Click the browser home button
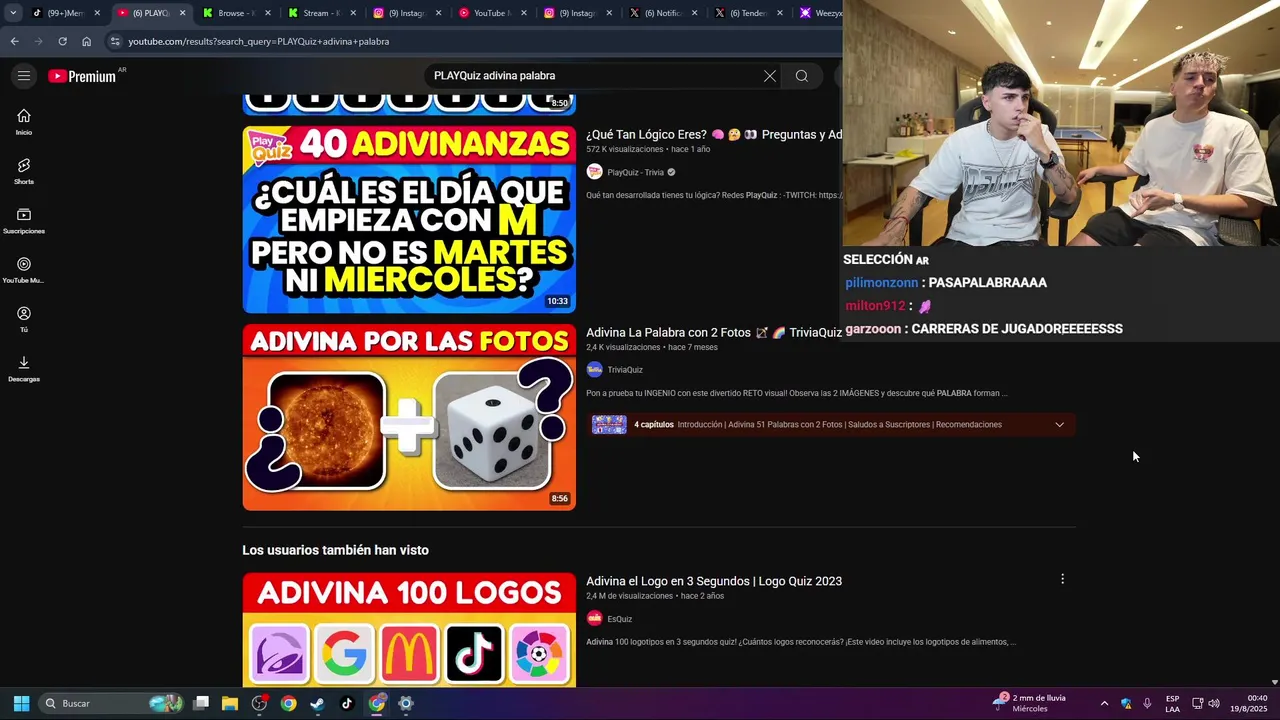Screen dimensions: 1280x720 (87, 41)
